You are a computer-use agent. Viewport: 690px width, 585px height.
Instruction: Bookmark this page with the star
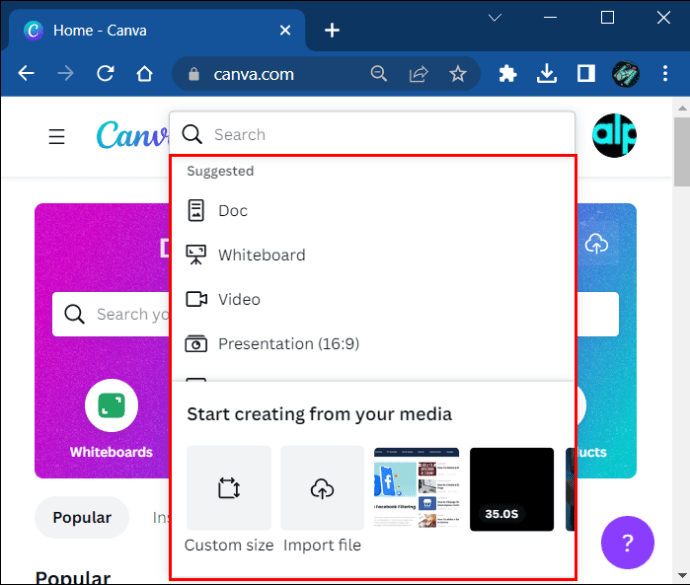[x=458, y=74]
